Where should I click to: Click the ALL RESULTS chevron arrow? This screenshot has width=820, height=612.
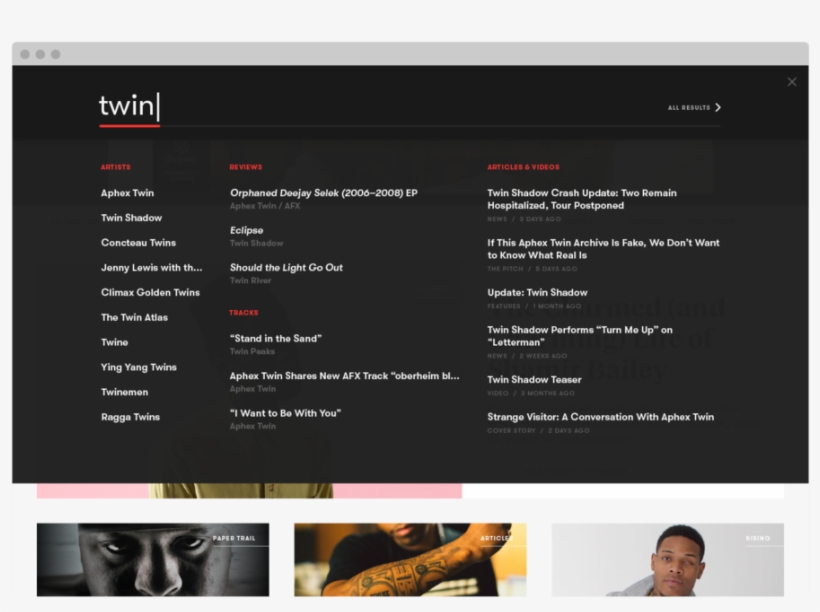(x=718, y=107)
